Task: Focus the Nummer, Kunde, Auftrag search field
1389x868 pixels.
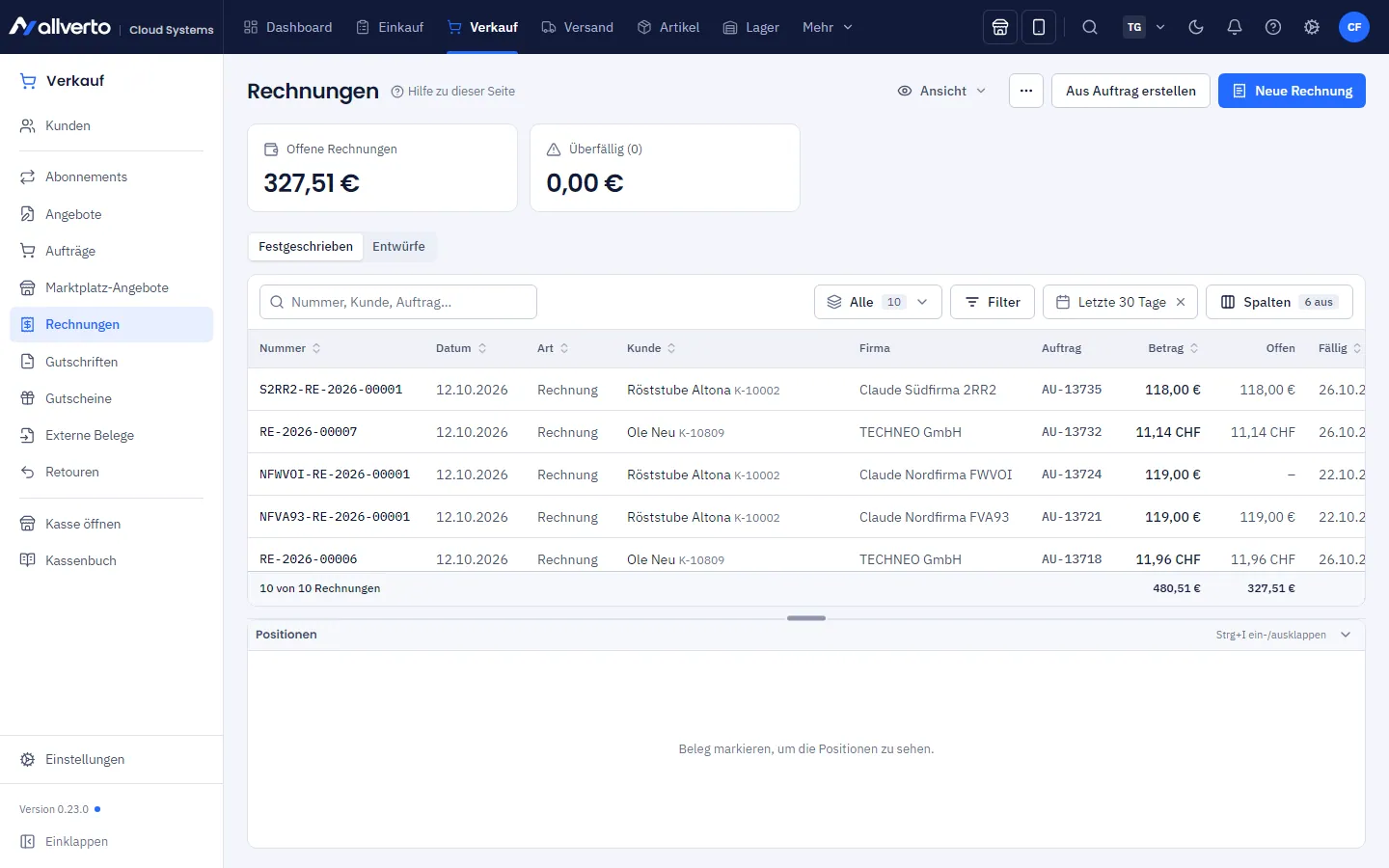Action: (398, 302)
